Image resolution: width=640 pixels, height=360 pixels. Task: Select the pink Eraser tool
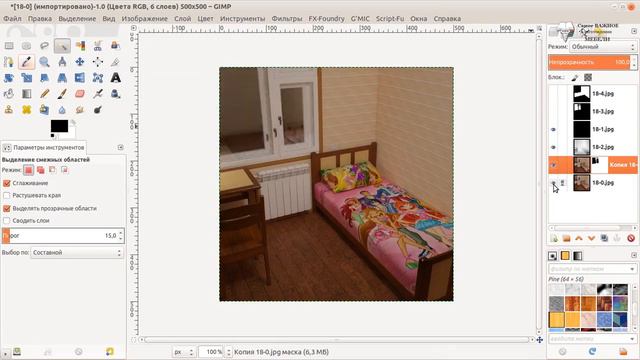80,94
